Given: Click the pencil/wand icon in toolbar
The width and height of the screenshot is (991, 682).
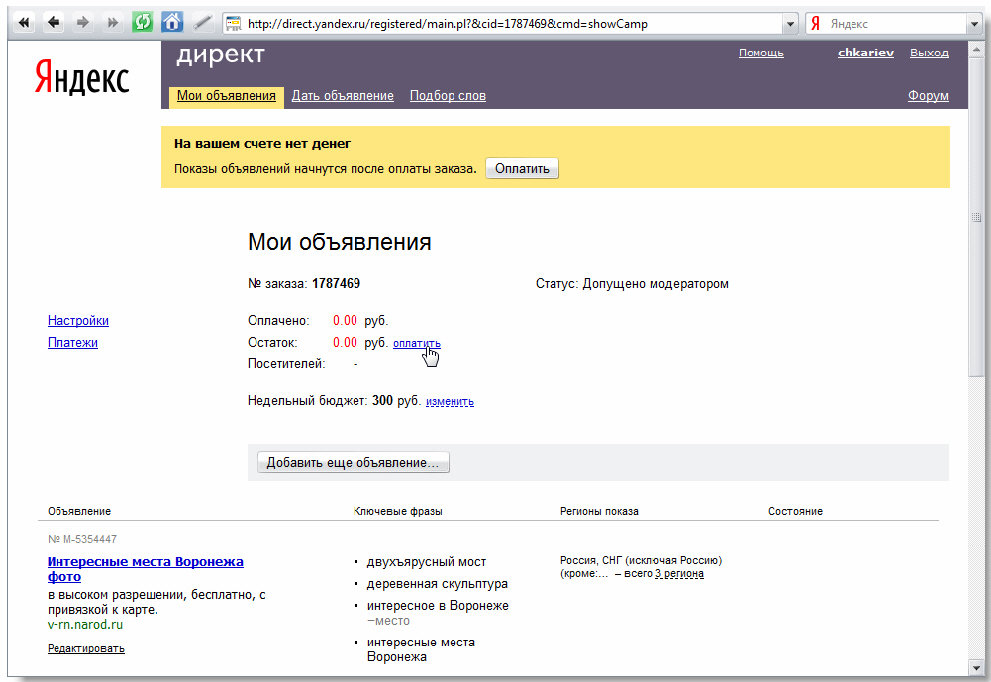Looking at the screenshot, I should pos(202,23).
